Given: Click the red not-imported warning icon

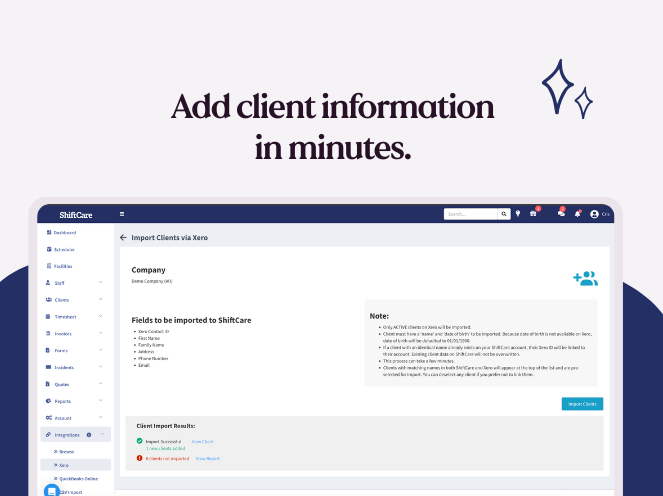Looking at the screenshot, I should tap(140, 458).
